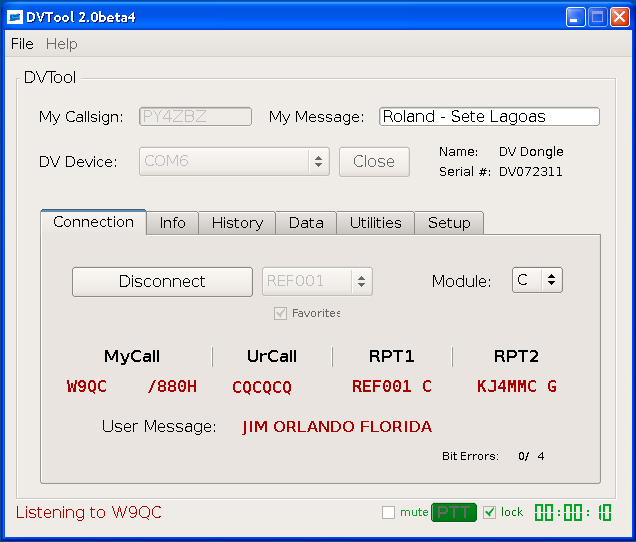Click user message JIM ORLANDO FLORIDA
The width and height of the screenshot is (636, 542).
337,427
